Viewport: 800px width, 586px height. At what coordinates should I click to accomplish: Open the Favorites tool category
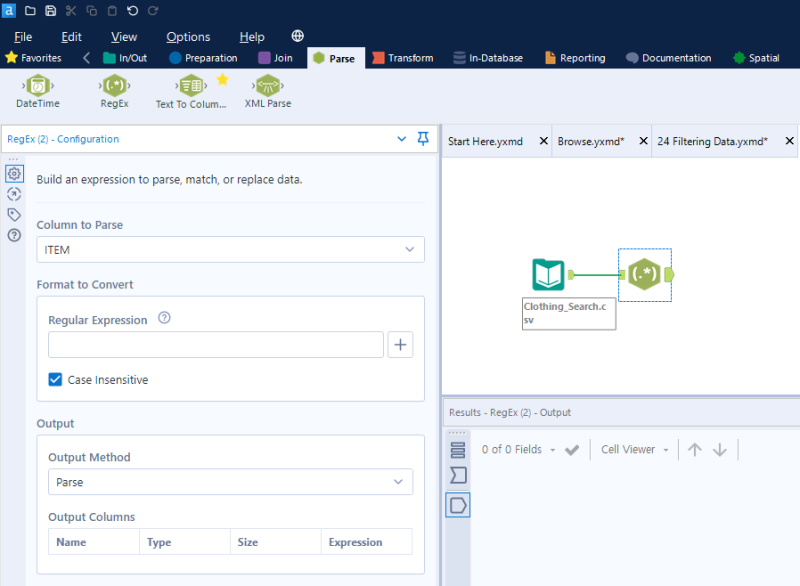click(x=34, y=58)
